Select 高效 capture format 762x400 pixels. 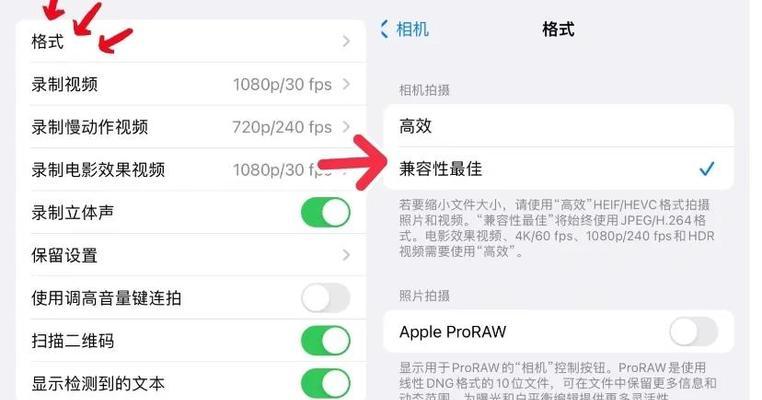click(x=558, y=126)
